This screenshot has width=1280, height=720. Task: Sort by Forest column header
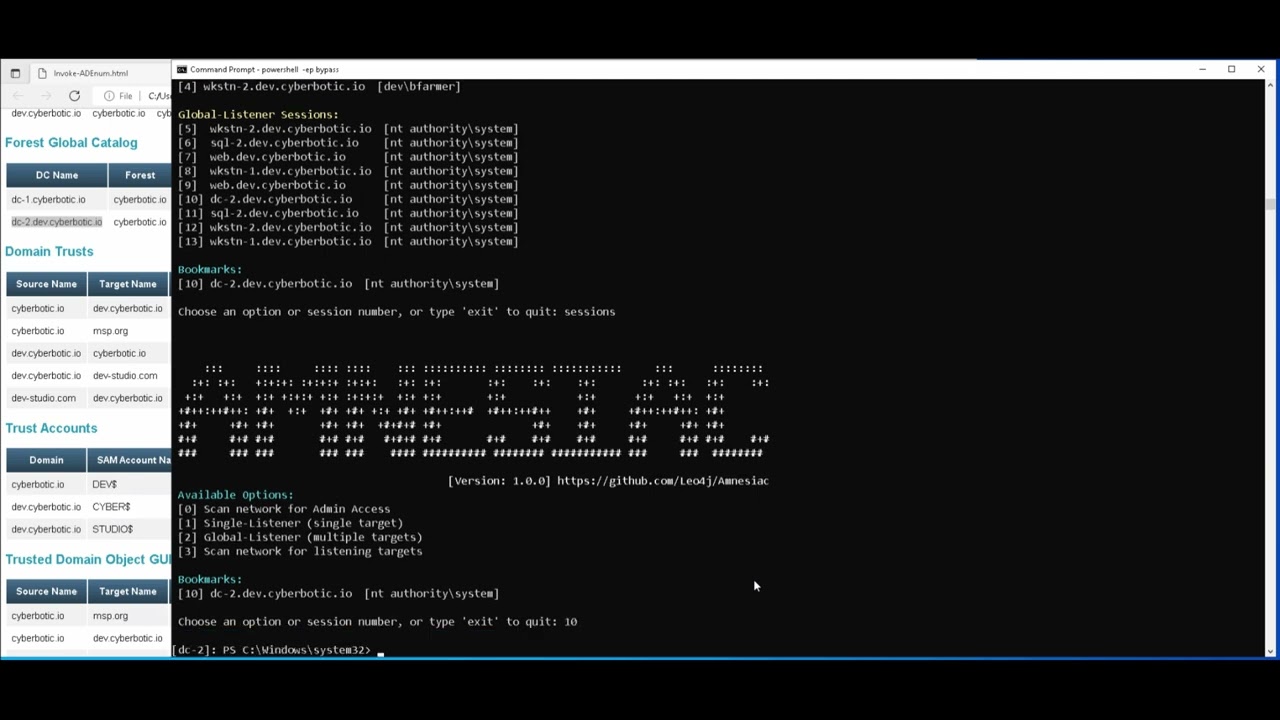coord(140,175)
